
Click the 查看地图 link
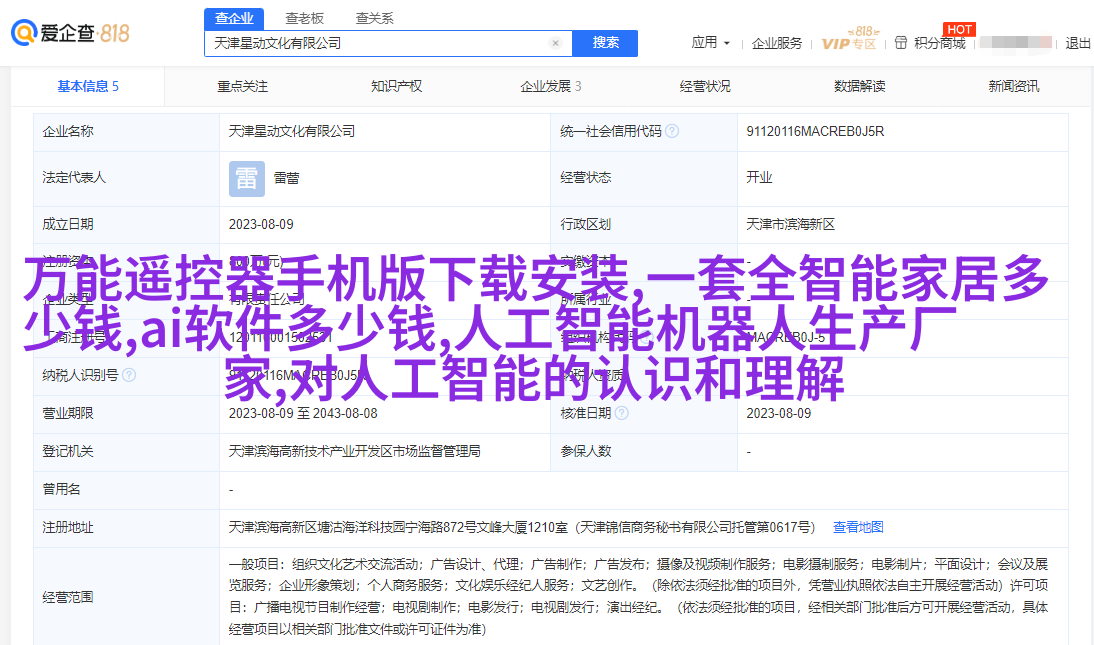point(858,528)
